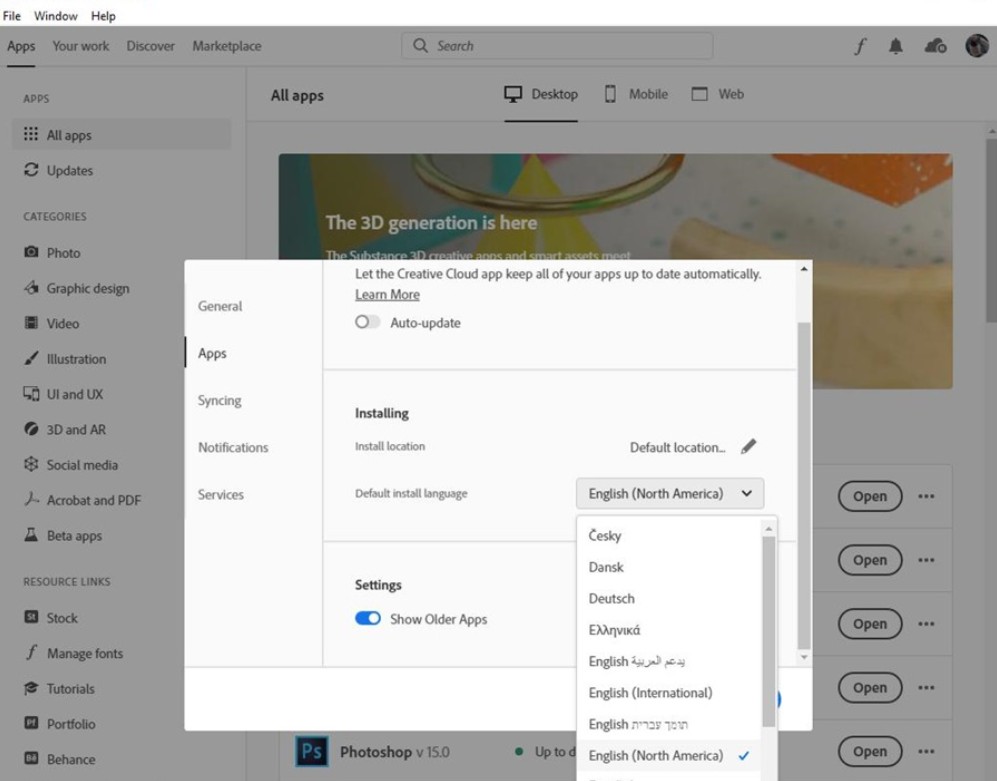Image resolution: width=997 pixels, height=781 pixels.
Task: Click the search magnifier icon
Action: 420,46
